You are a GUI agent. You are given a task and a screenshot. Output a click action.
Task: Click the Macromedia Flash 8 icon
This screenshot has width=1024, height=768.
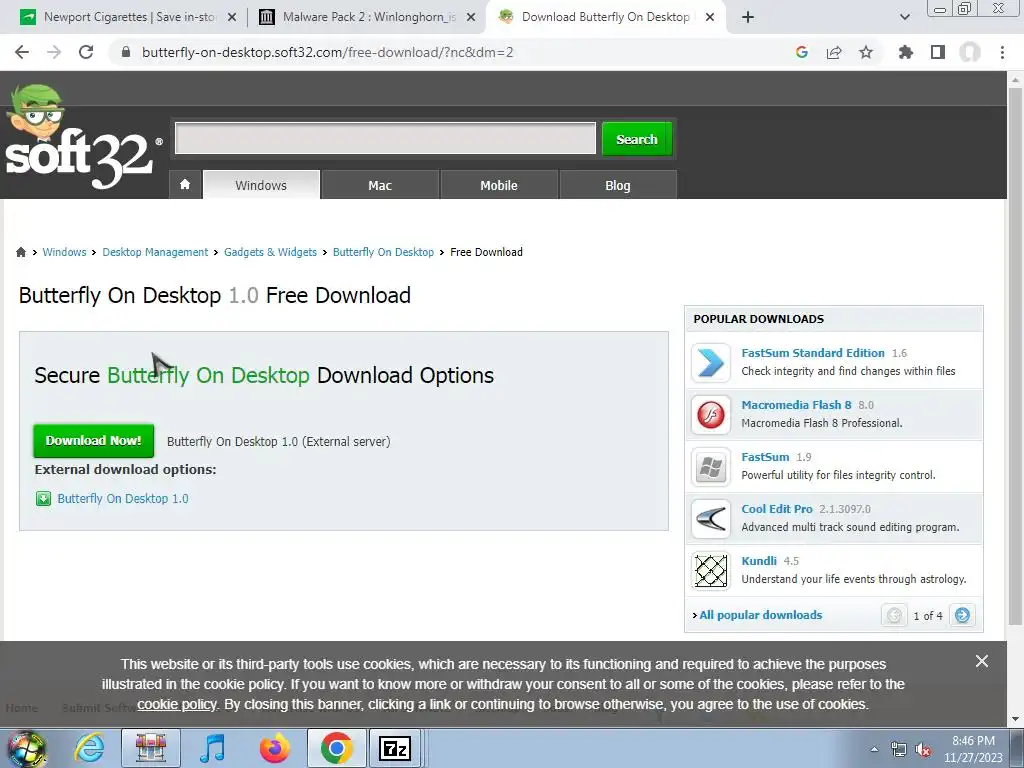[711, 415]
